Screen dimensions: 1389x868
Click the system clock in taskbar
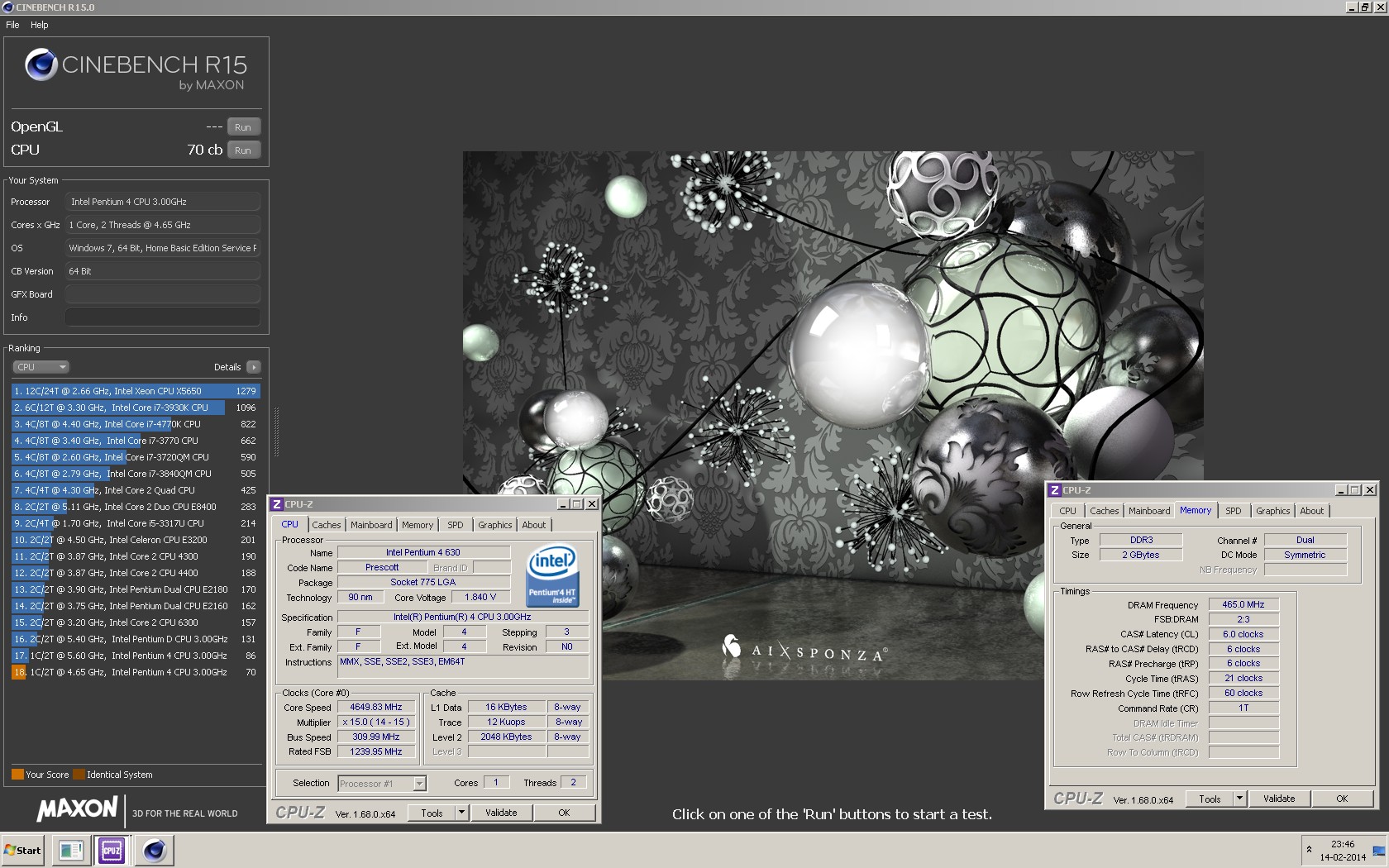[1343, 851]
